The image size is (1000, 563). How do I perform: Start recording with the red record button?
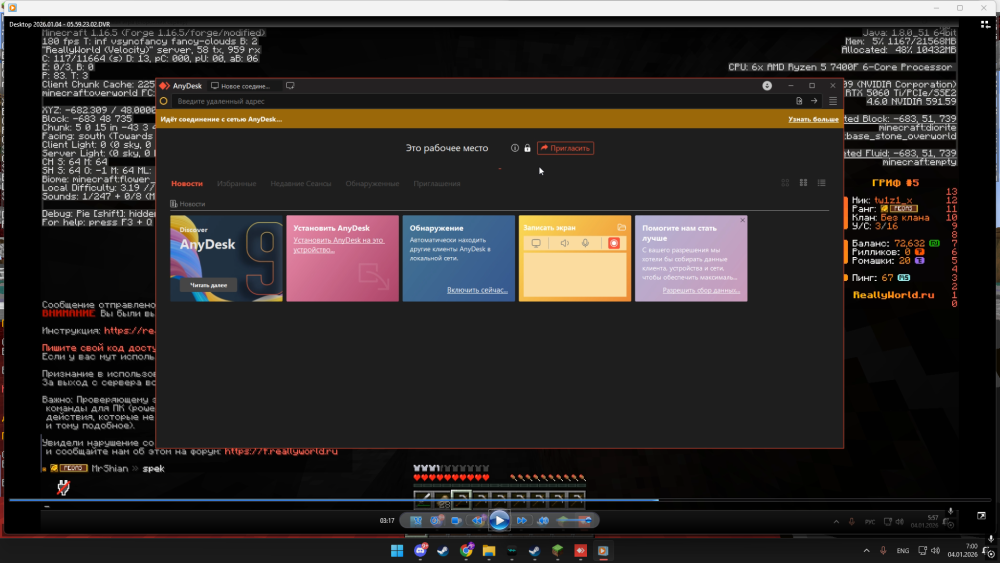click(x=614, y=243)
